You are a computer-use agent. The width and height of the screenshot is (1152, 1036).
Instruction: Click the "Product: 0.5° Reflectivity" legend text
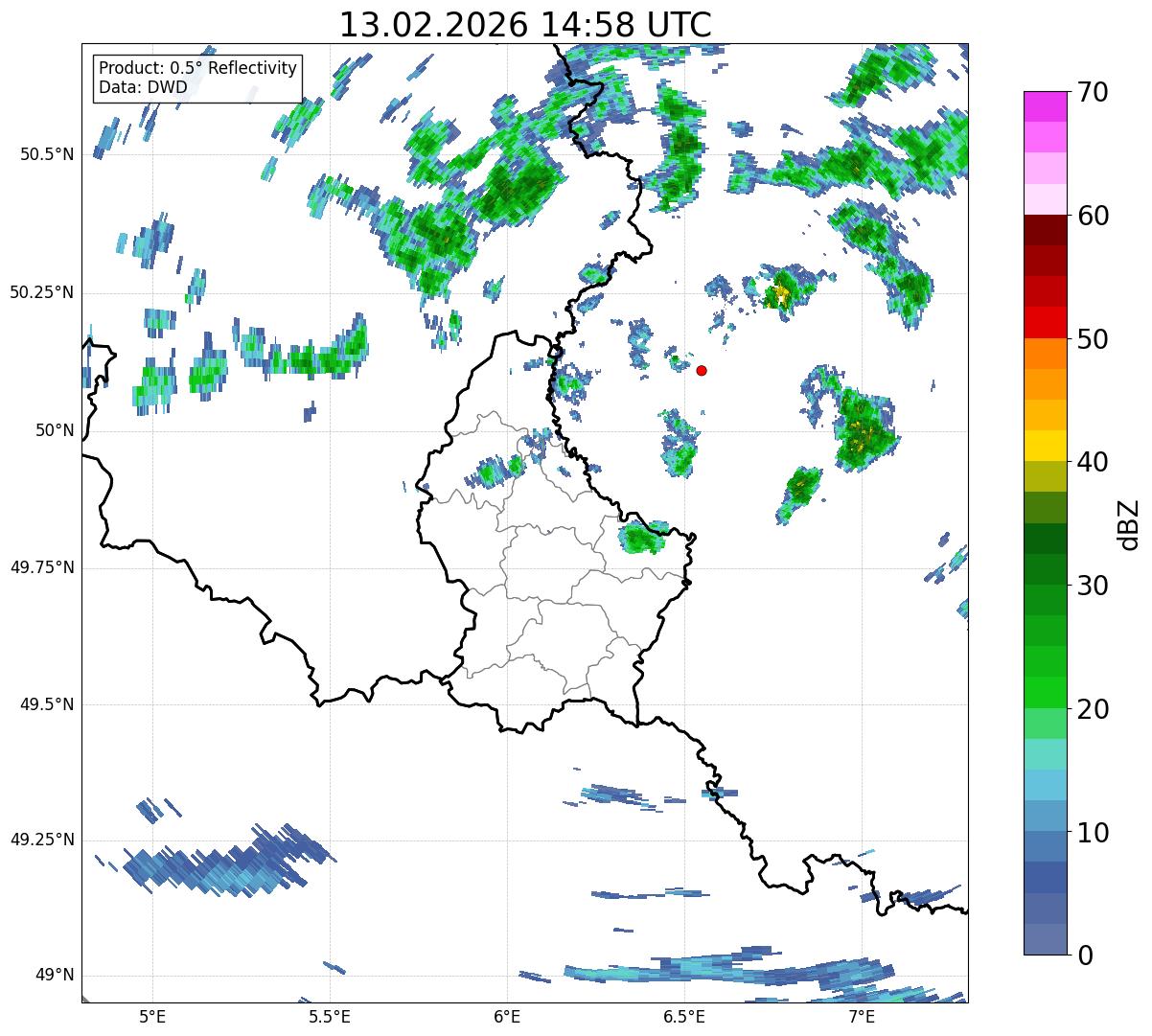pos(197,69)
